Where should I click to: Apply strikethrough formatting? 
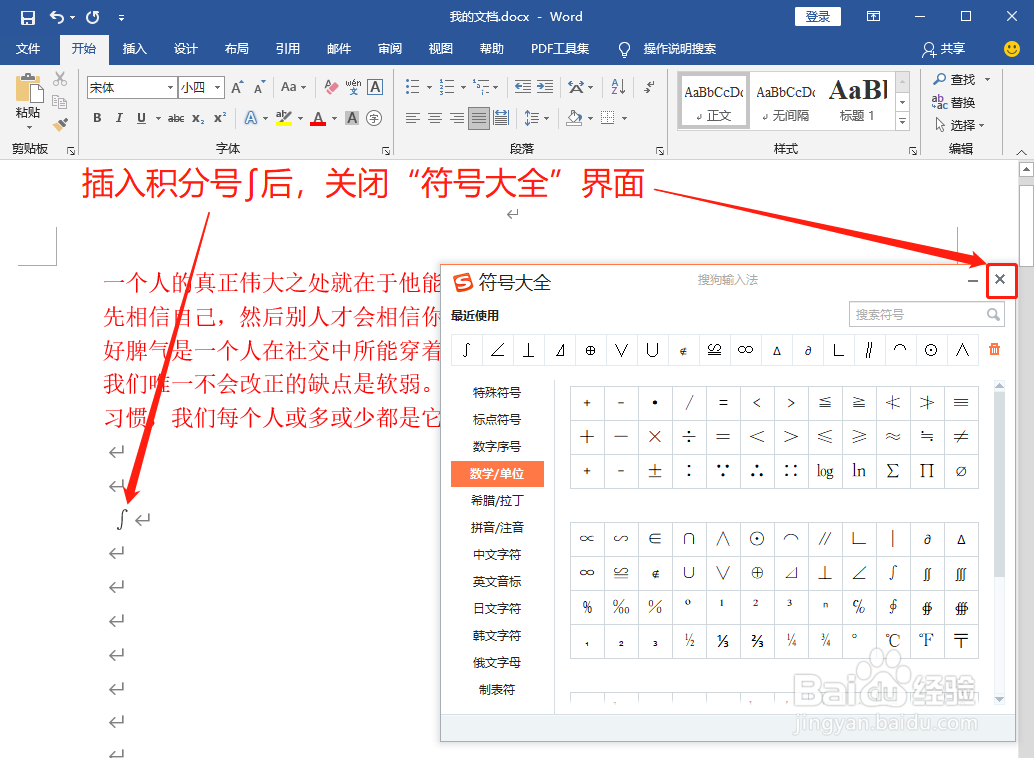click(x=177, y=118)
